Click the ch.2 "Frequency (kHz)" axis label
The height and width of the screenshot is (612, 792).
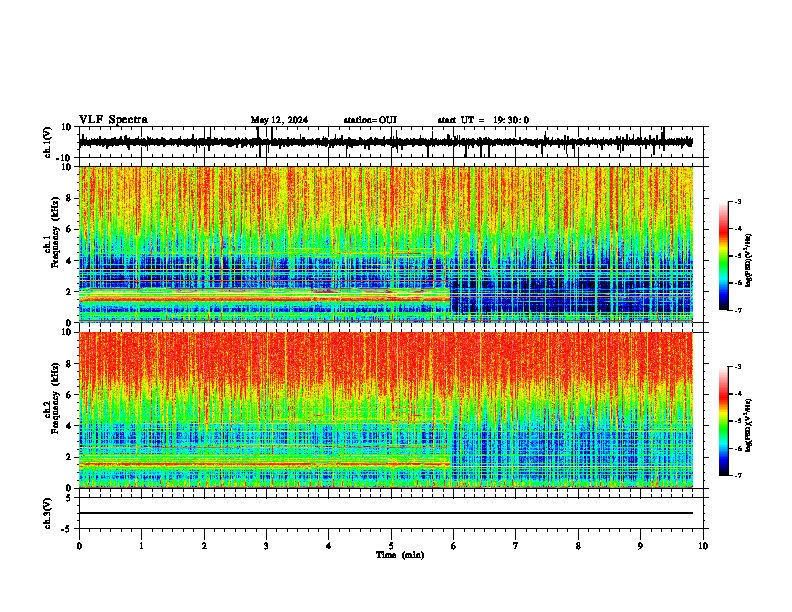(x=55, y=398)
